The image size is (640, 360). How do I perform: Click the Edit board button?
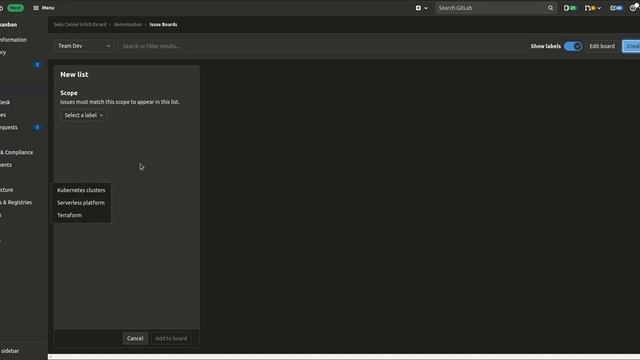(x=602, y=46)
